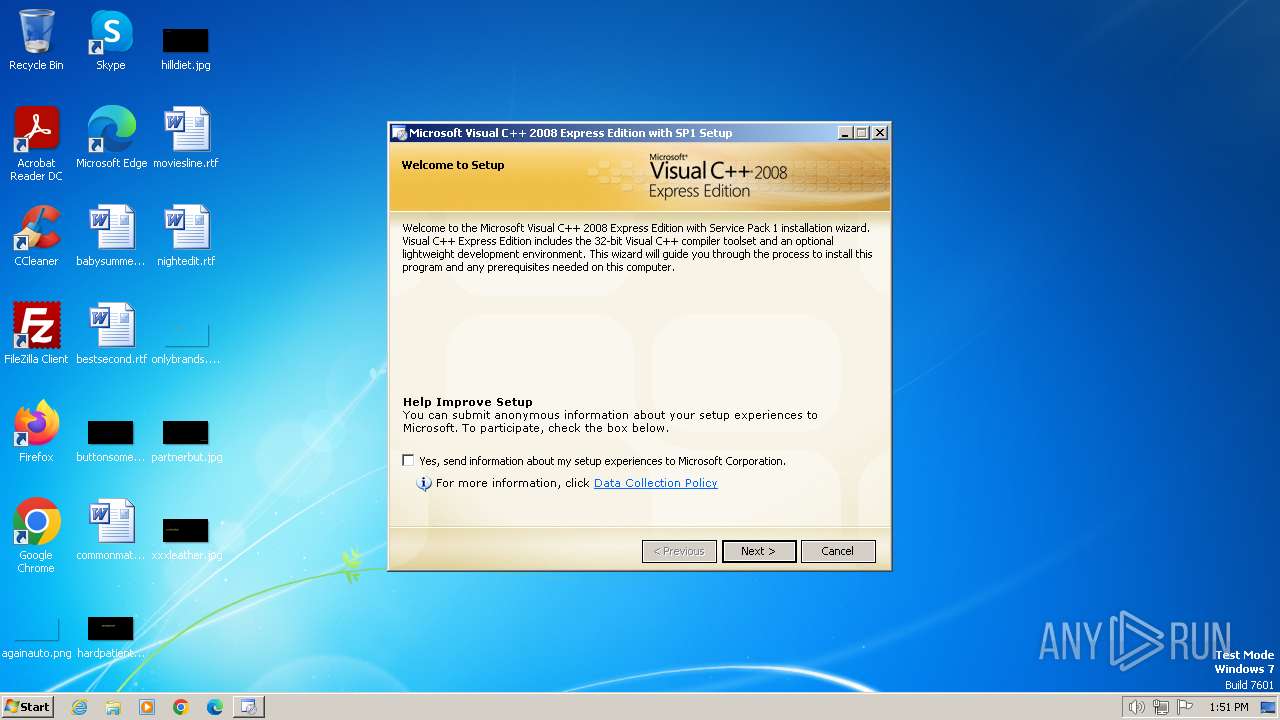Screen dimensions: 1280x720
Task: Minimize the setup window
Action: [845, 133]
